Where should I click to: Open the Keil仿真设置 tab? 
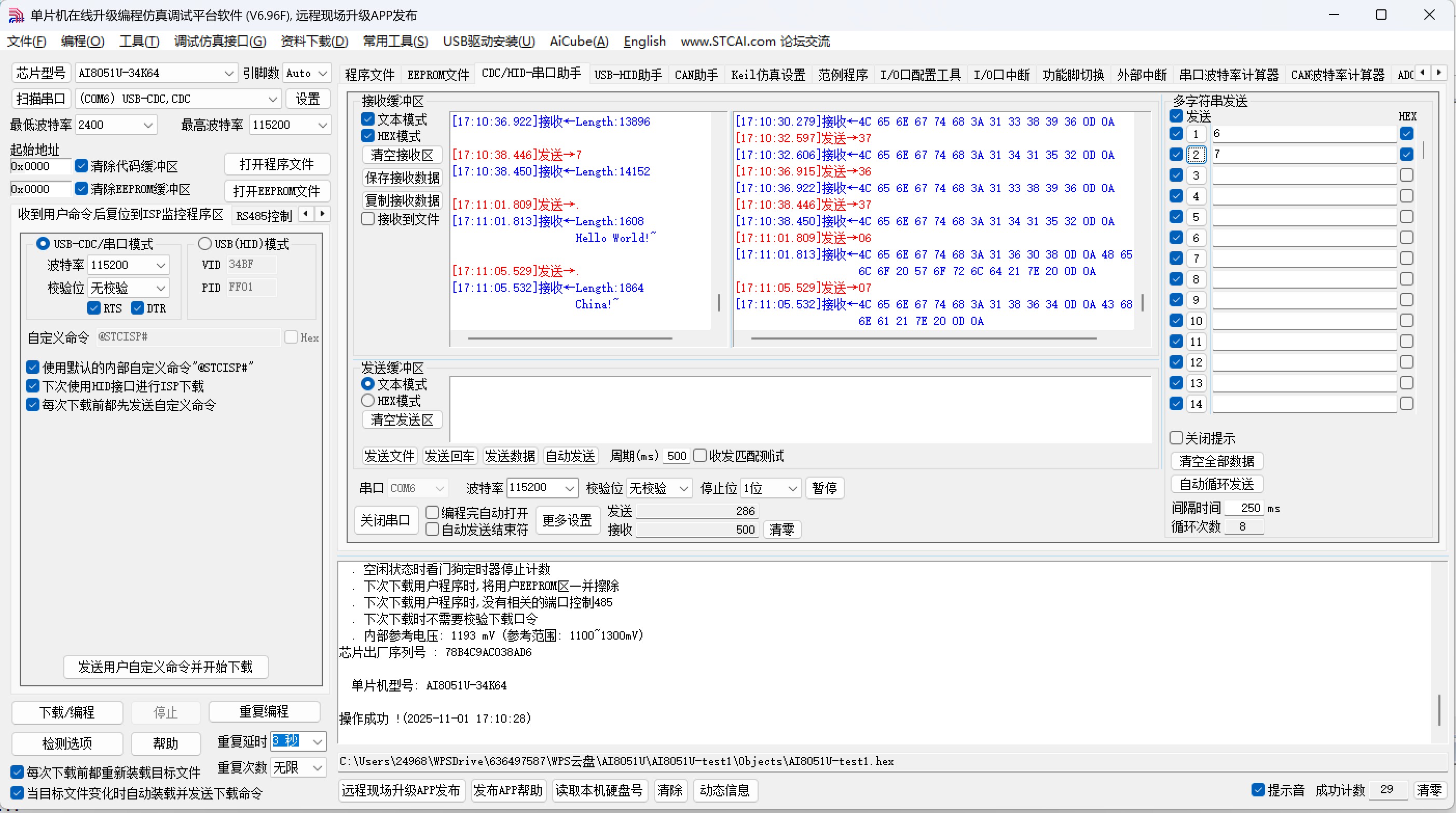pos(767,74)
